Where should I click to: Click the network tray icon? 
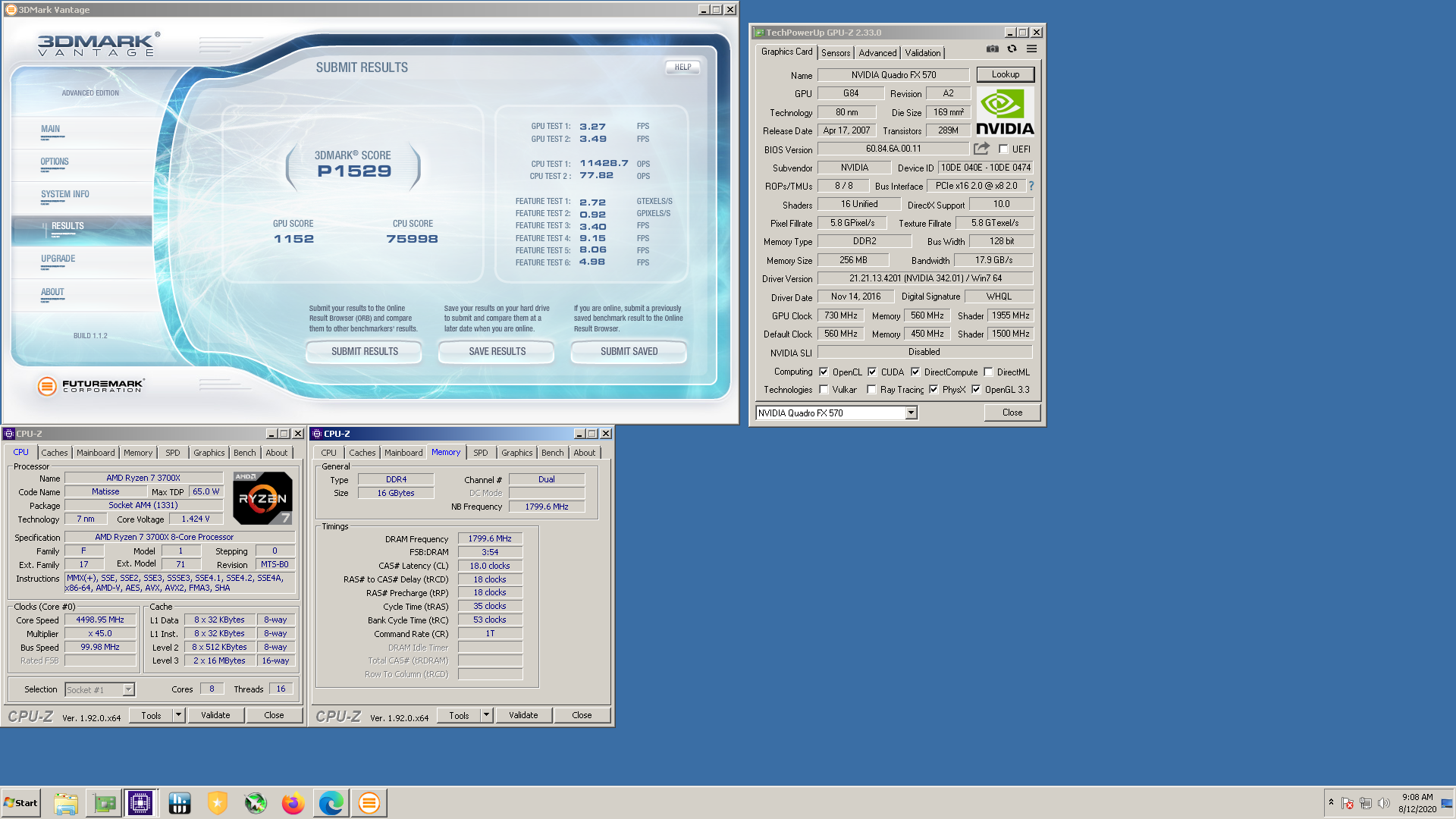tap(1365, 803)
